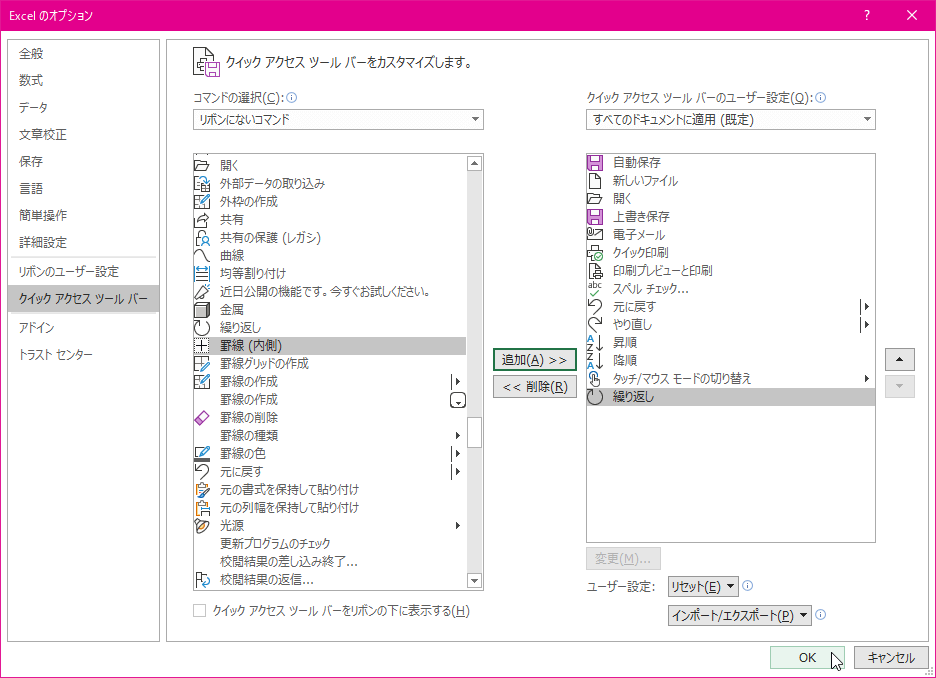Click the 均等割り付け icon
This screenshot has width=936, height=678.
click(202, 273)
